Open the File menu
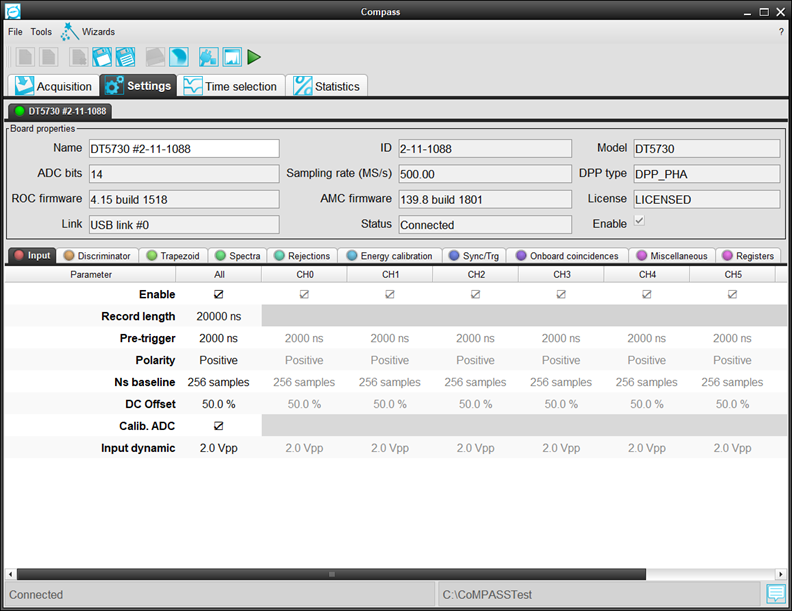This screenshot has width=792, height=611. pos(15,32)
